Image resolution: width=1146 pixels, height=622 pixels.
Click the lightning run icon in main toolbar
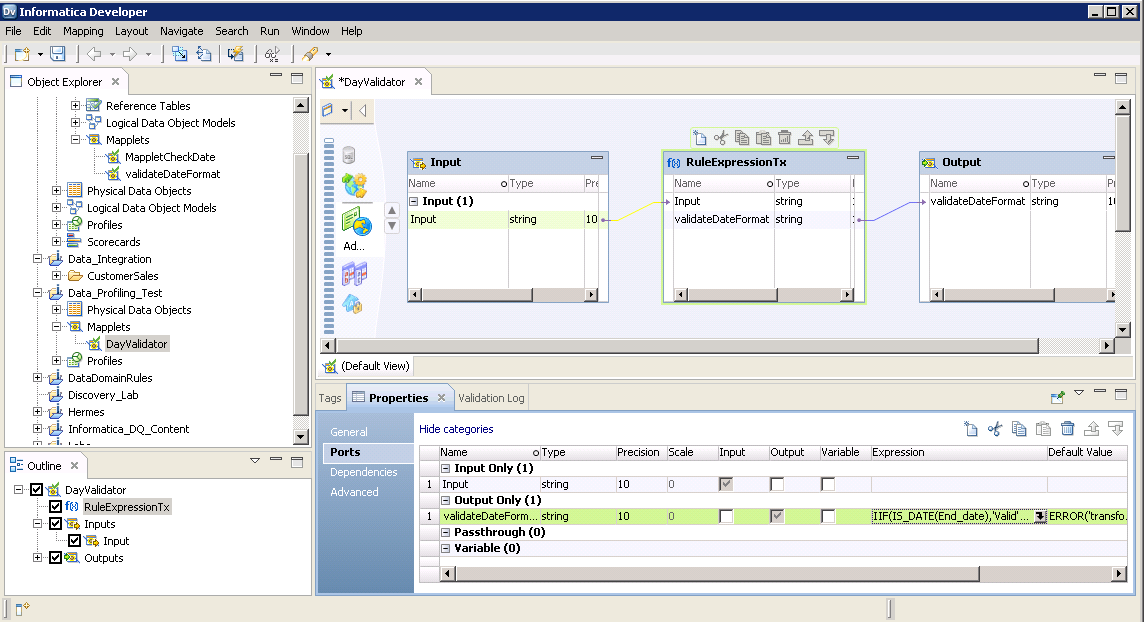pos(235,53)
